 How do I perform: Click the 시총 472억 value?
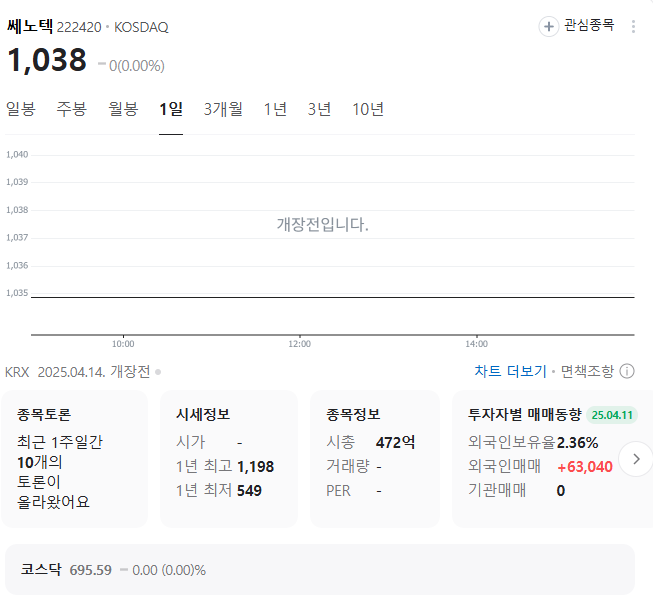tap(395, 442)
